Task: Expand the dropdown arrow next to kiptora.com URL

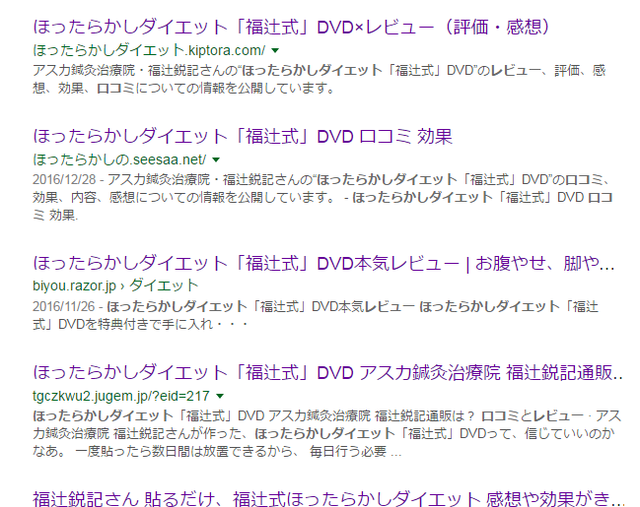Action: pyautogui.click(x=275, y=51)
